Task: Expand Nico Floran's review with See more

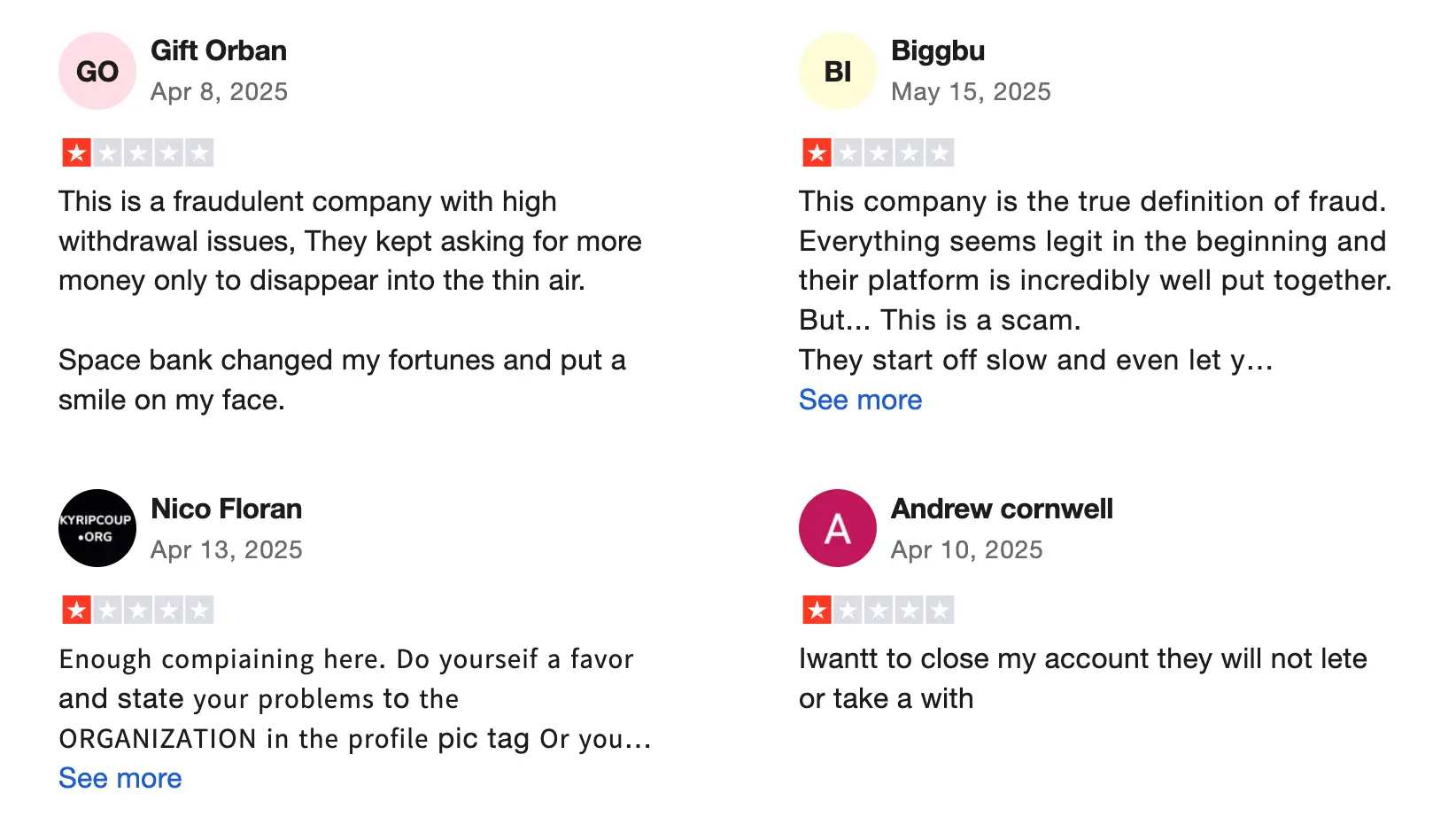Action: point(120,778)
